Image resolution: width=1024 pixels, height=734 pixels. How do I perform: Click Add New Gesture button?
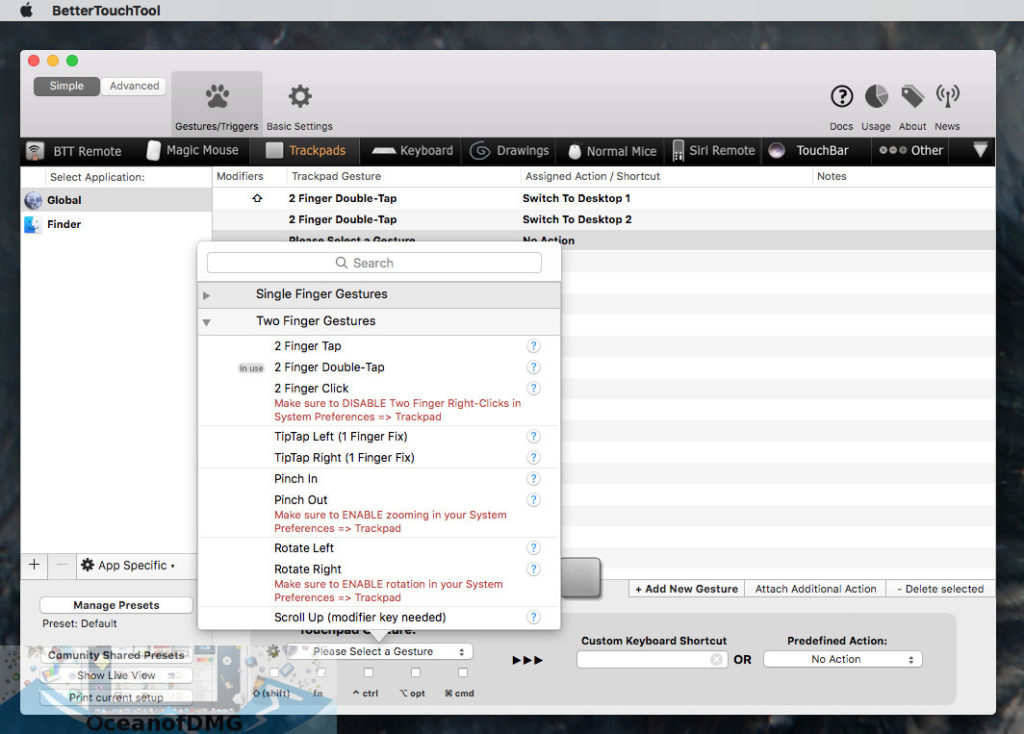point(686,588)
